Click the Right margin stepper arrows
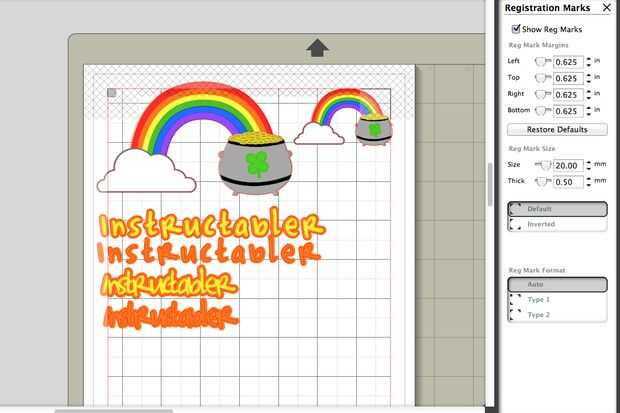620x413 pixels. [588, 95]
